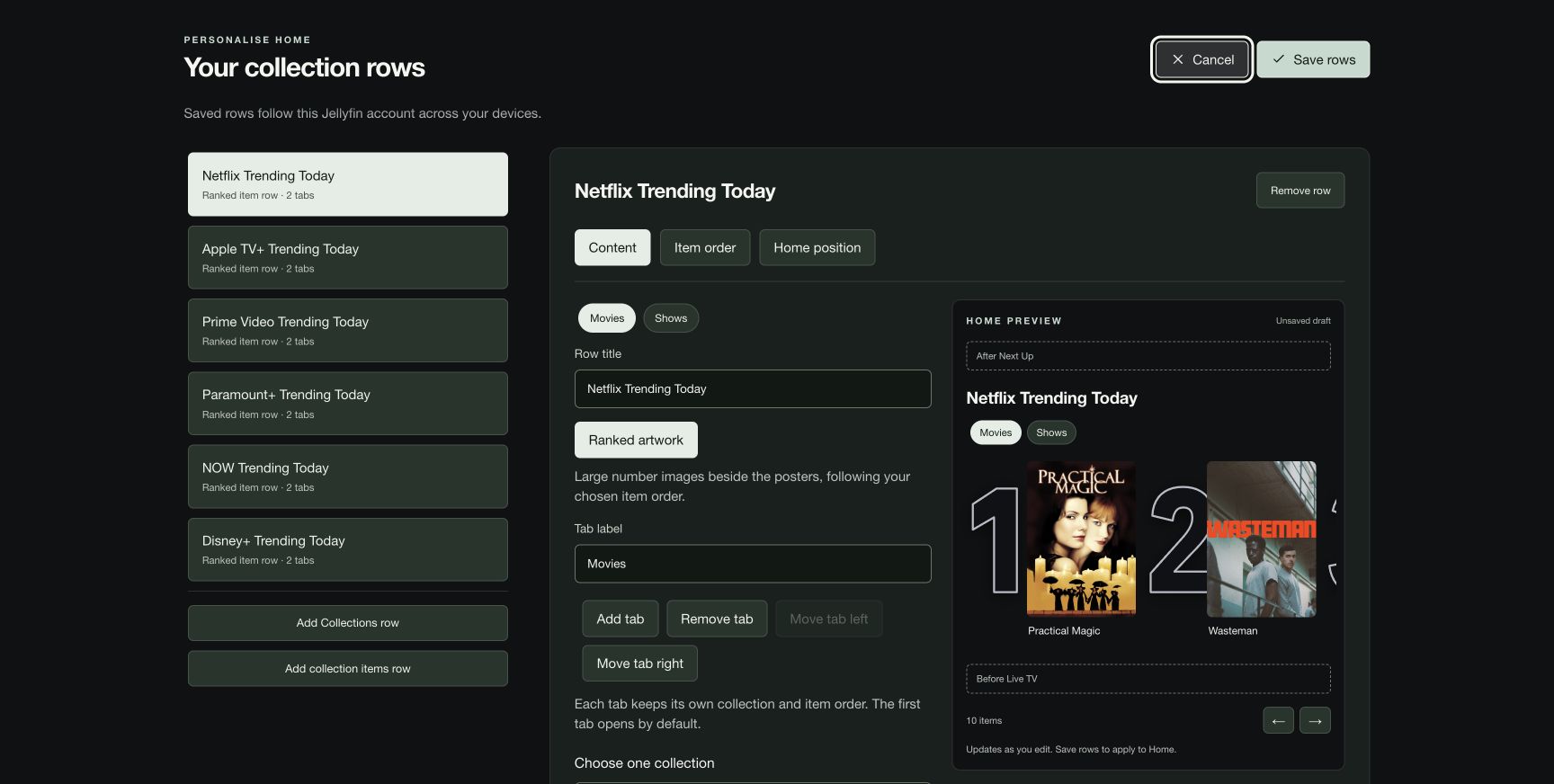Image resolution: width=1554 pixels, height=784 pixels.
Task: Click the Unsaved draft status text
Action: click(1303, 321)
